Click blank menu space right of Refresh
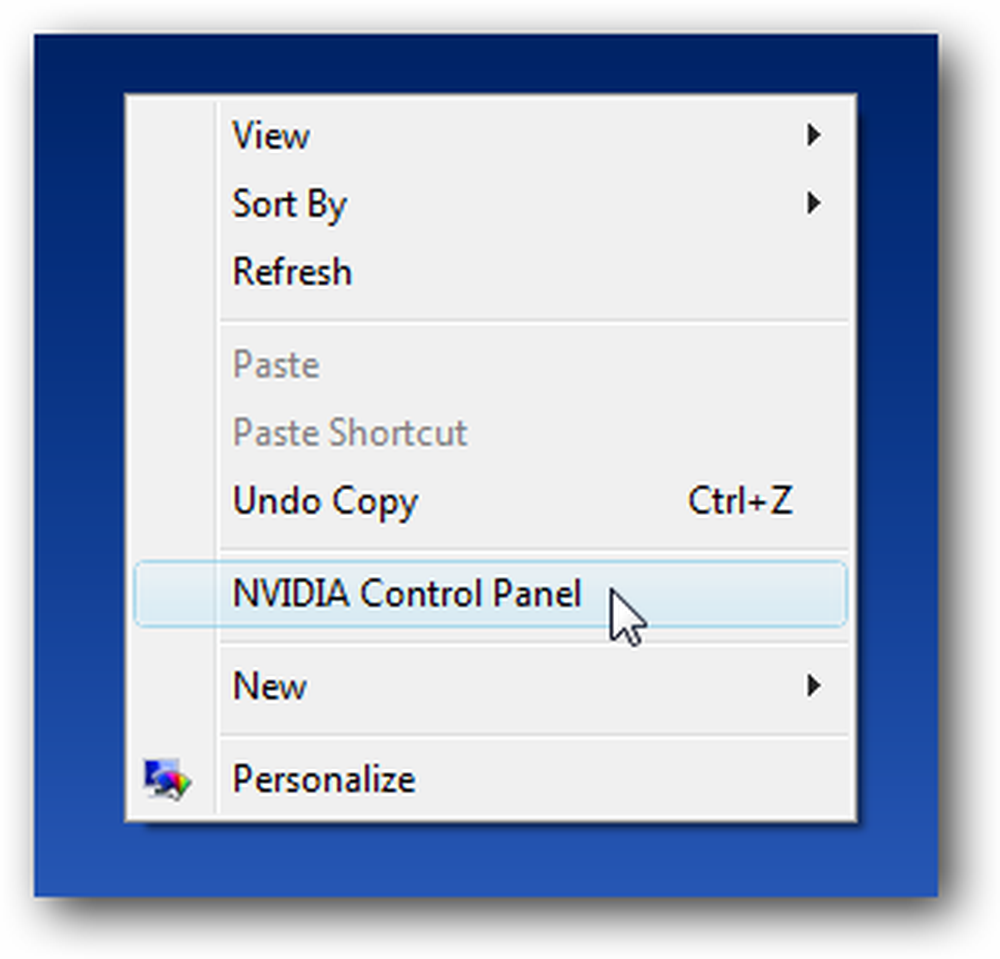 coord(599,272)
